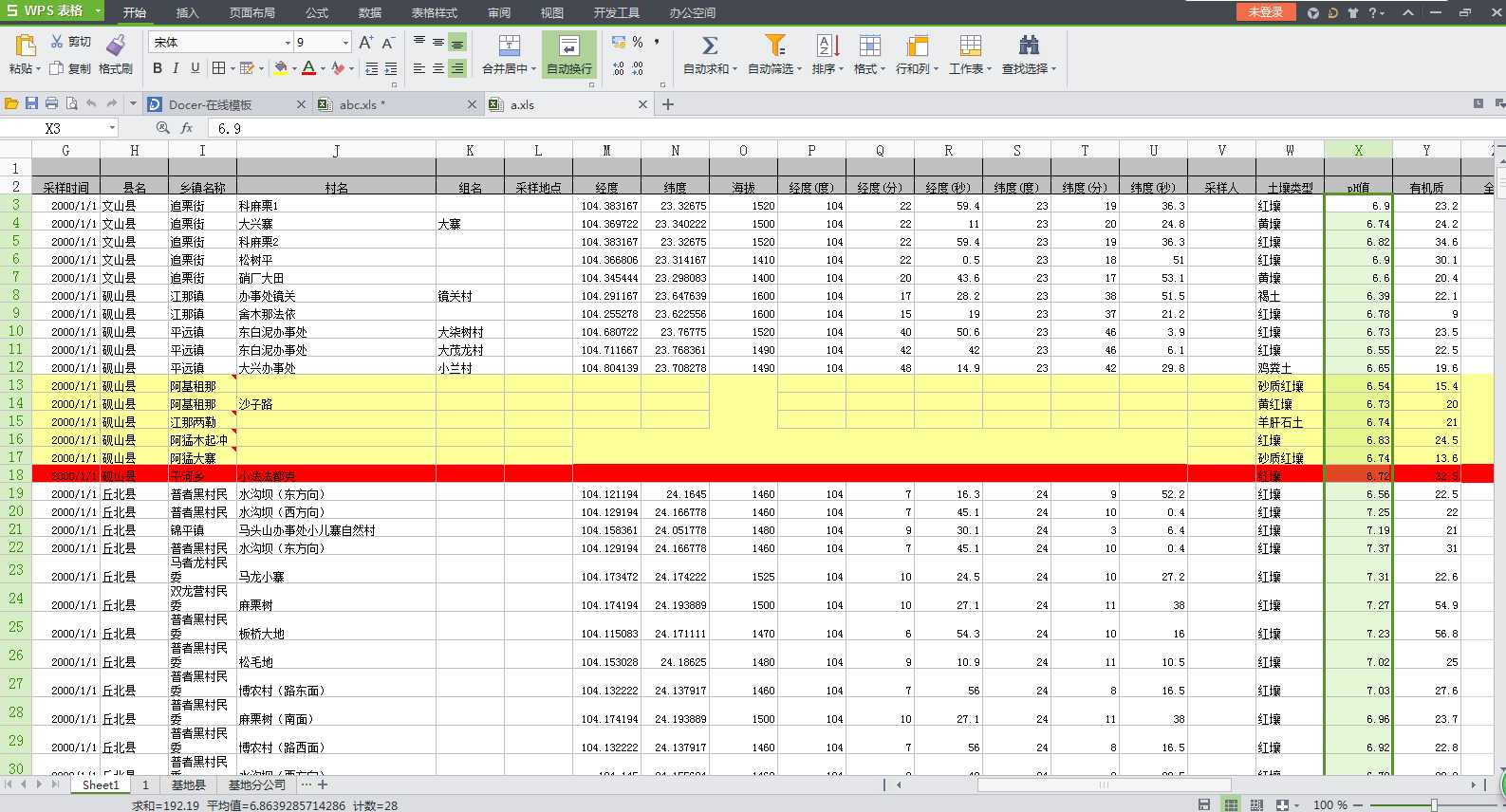
Task: Apply a cell fill color with the paint bucket
Action: pos(281,68)
